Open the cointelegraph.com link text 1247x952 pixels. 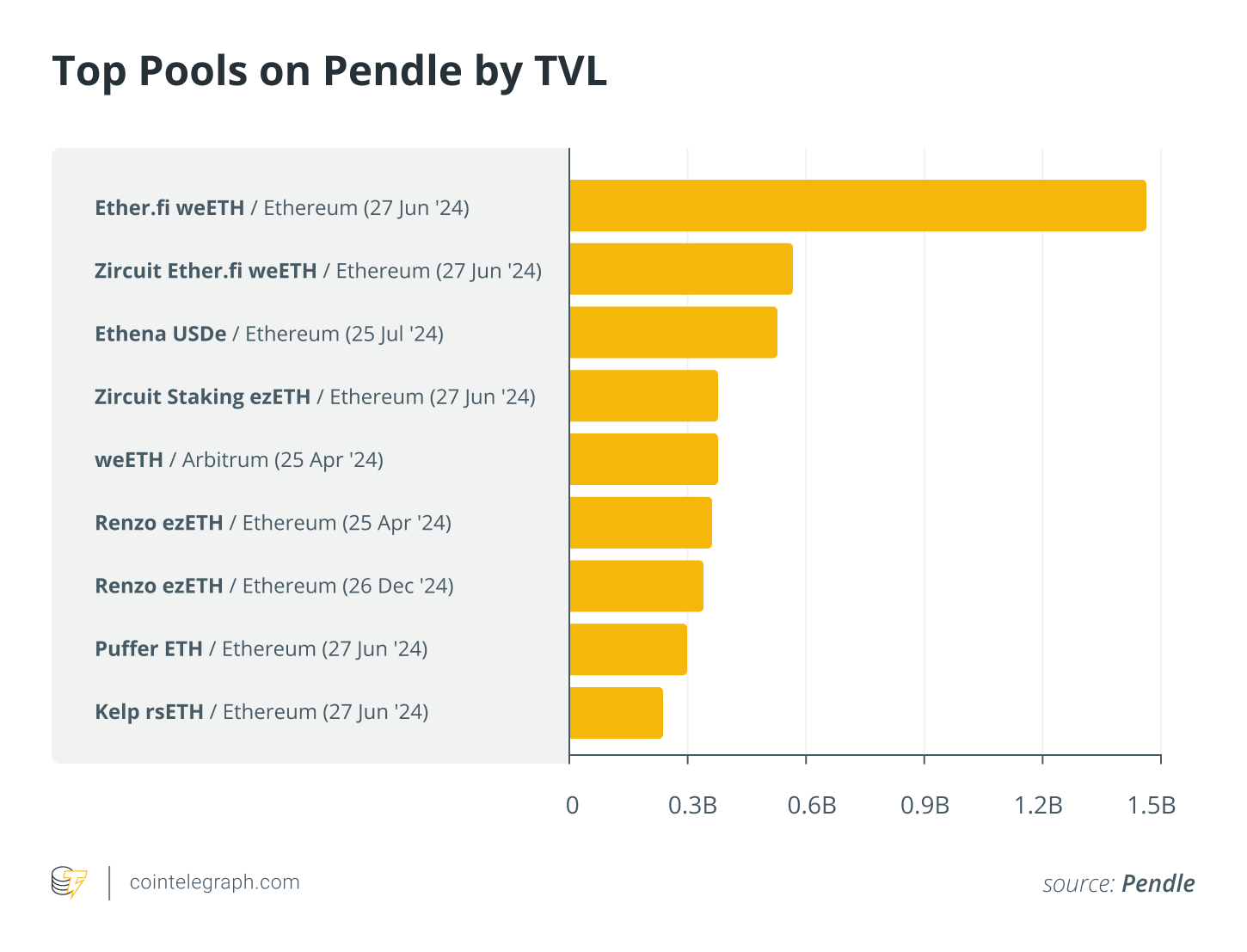click(214, 882)
